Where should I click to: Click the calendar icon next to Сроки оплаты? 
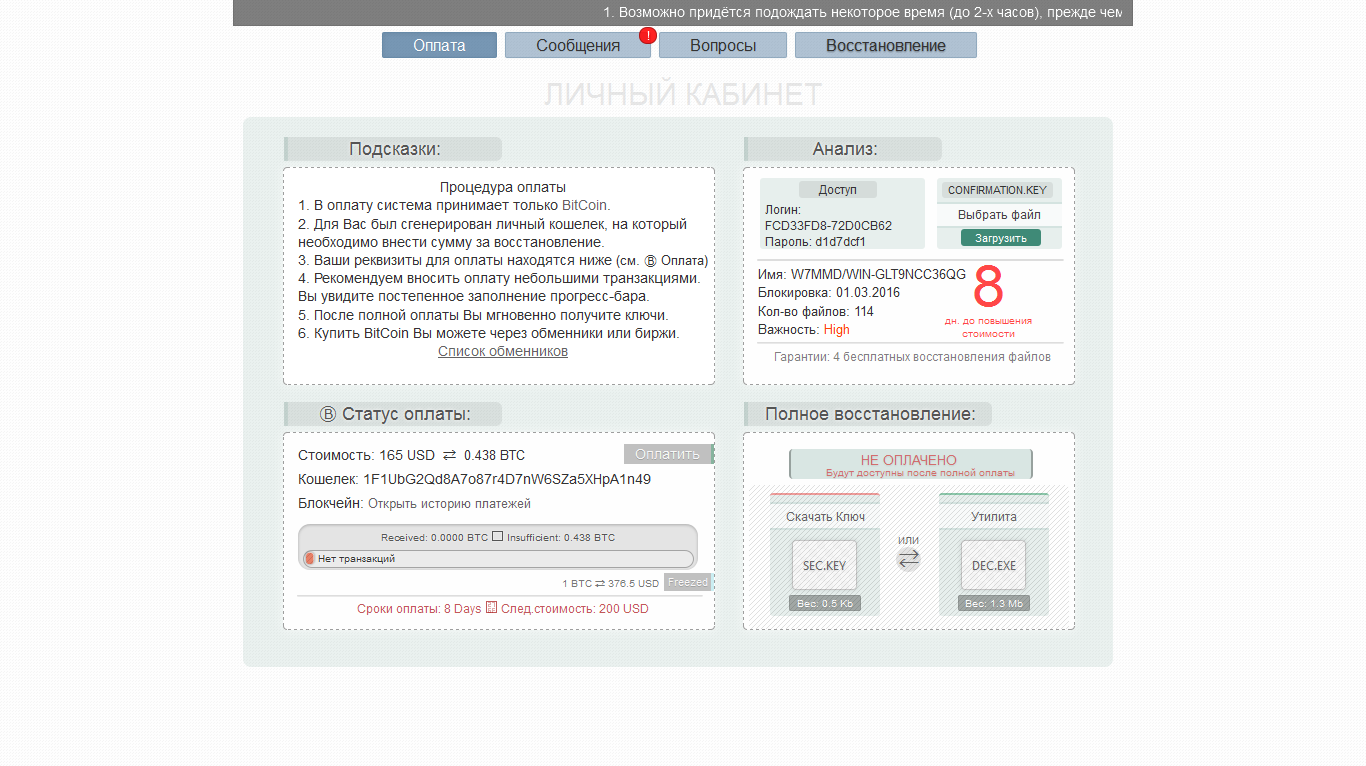click(491, 607)
